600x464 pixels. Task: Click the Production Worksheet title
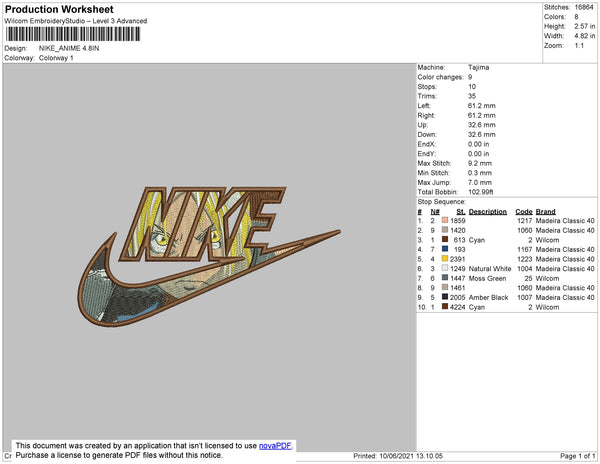[59, 9]
